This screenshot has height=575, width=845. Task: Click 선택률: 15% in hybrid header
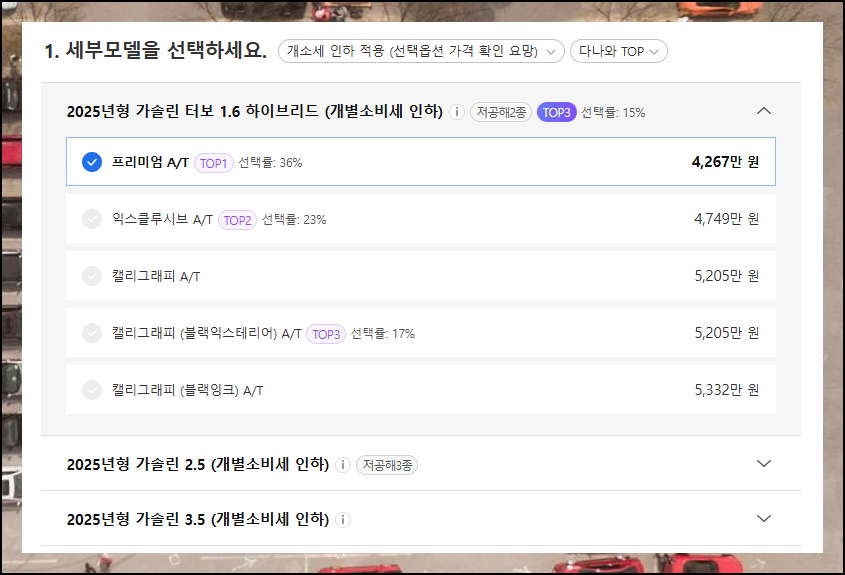point(613,113)
